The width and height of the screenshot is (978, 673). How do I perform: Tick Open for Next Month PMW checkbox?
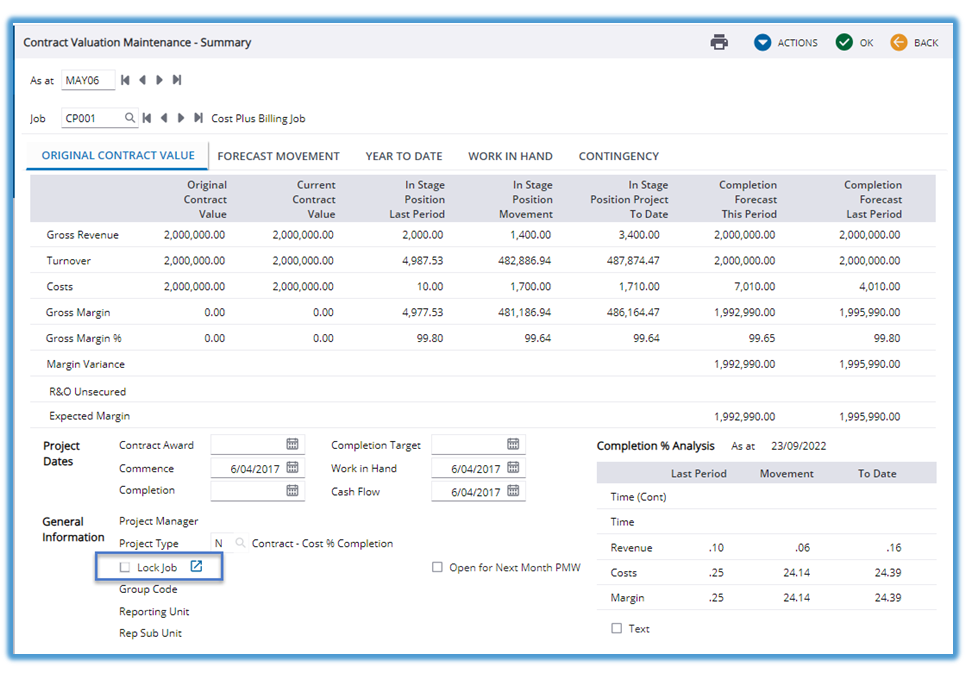[x=437, y=567]
